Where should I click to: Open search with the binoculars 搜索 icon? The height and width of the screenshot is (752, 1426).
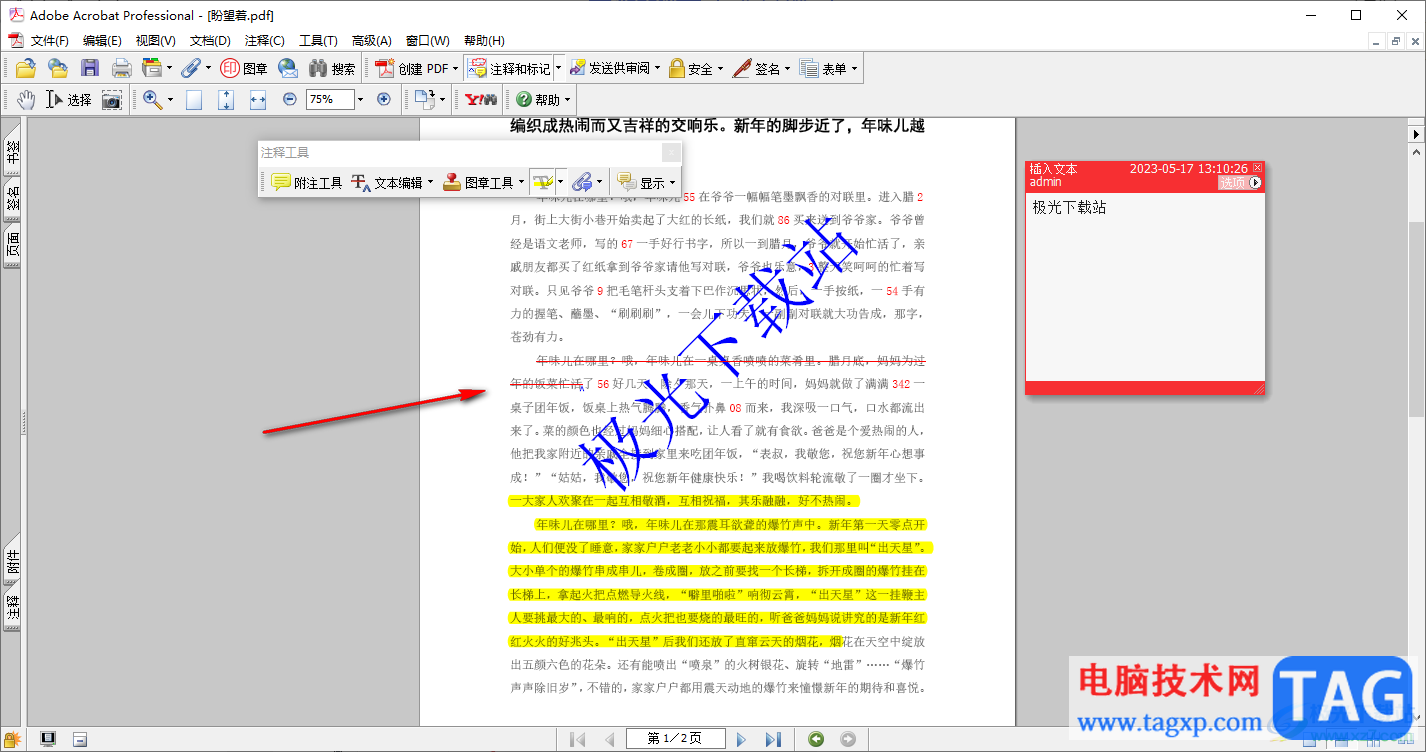pyautogui.click(x=332, y=68)
